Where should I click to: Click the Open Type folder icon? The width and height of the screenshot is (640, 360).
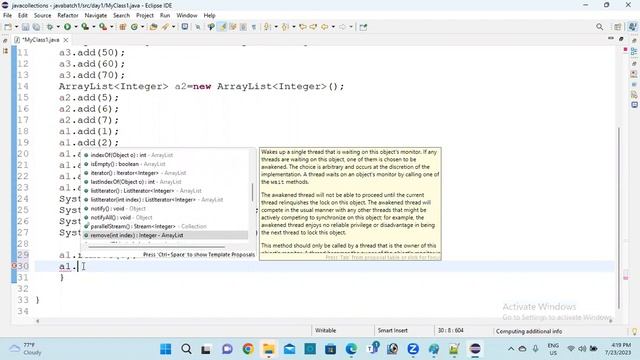pyautogui.click(x=153, y=27)
